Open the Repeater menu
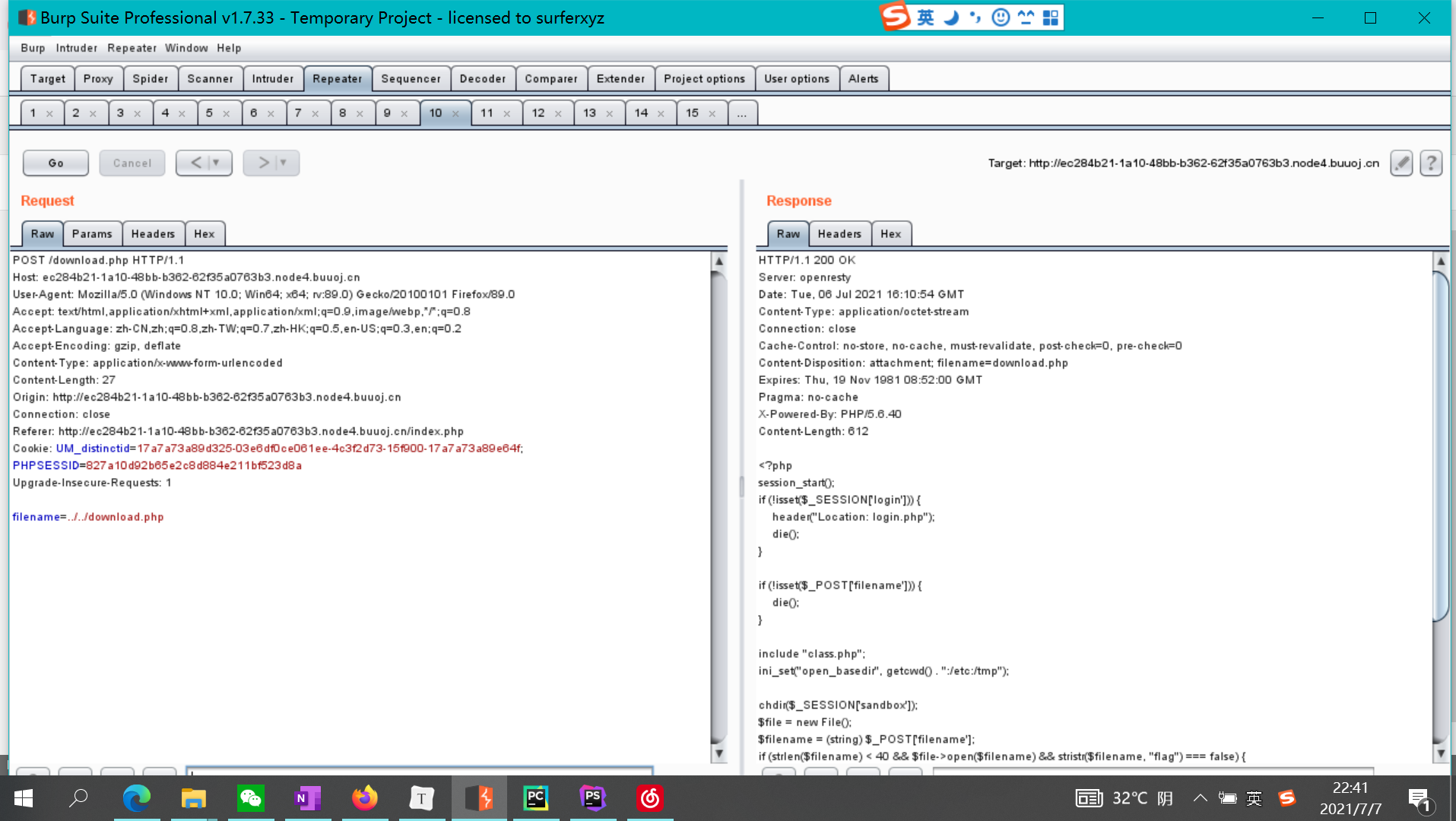 [132, 48]
